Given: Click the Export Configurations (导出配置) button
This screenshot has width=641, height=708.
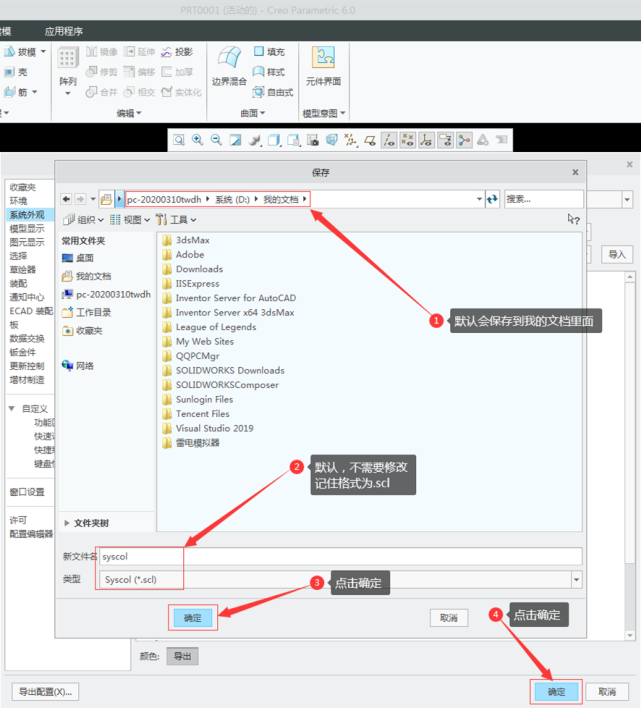Looking at the screenshot, I should click(45, 692).
